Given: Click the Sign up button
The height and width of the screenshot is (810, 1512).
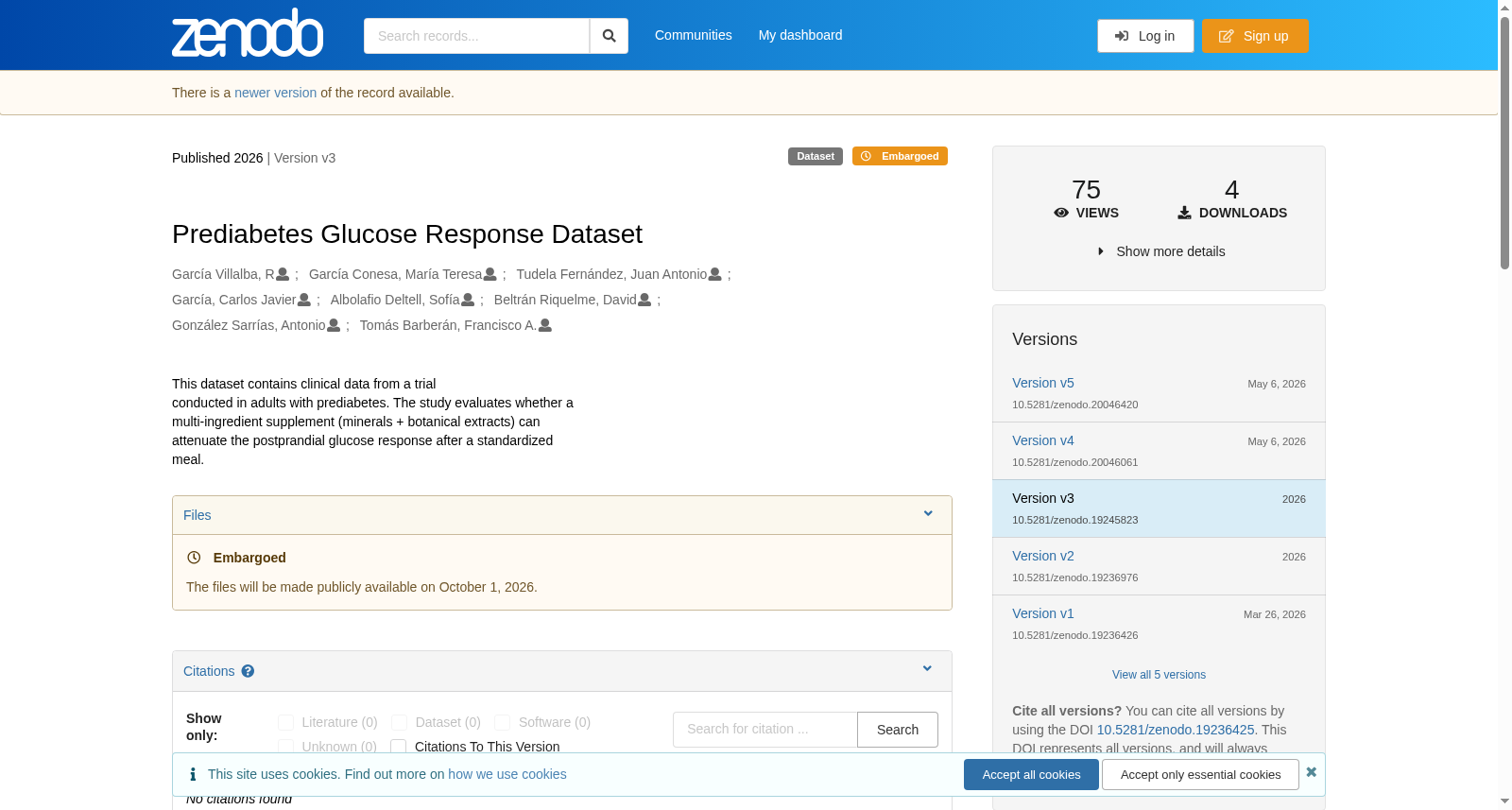Looking at the screenshot, I should tap(1255, 36).
